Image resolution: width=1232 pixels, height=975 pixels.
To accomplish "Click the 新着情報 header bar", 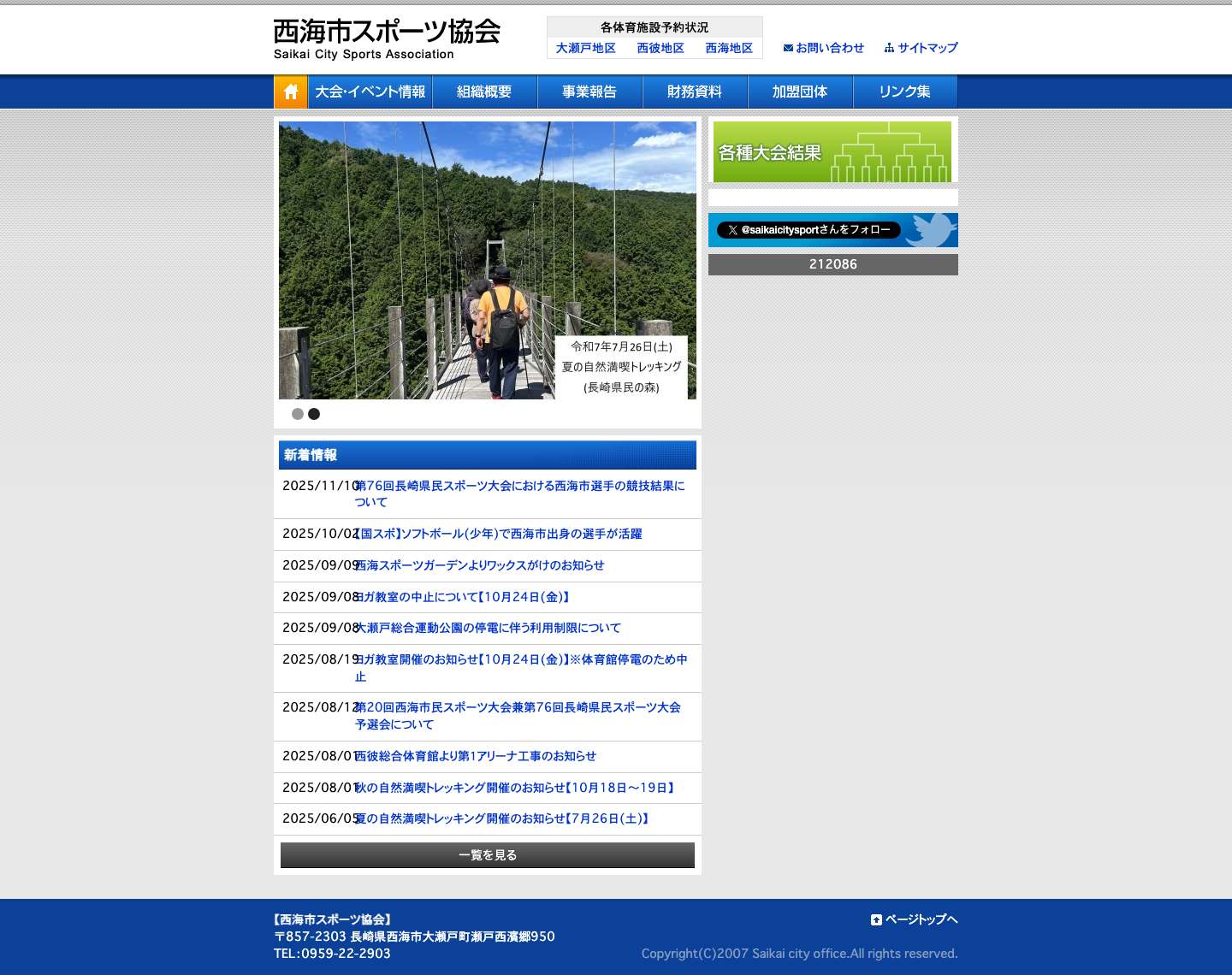I will coord(488,455).
